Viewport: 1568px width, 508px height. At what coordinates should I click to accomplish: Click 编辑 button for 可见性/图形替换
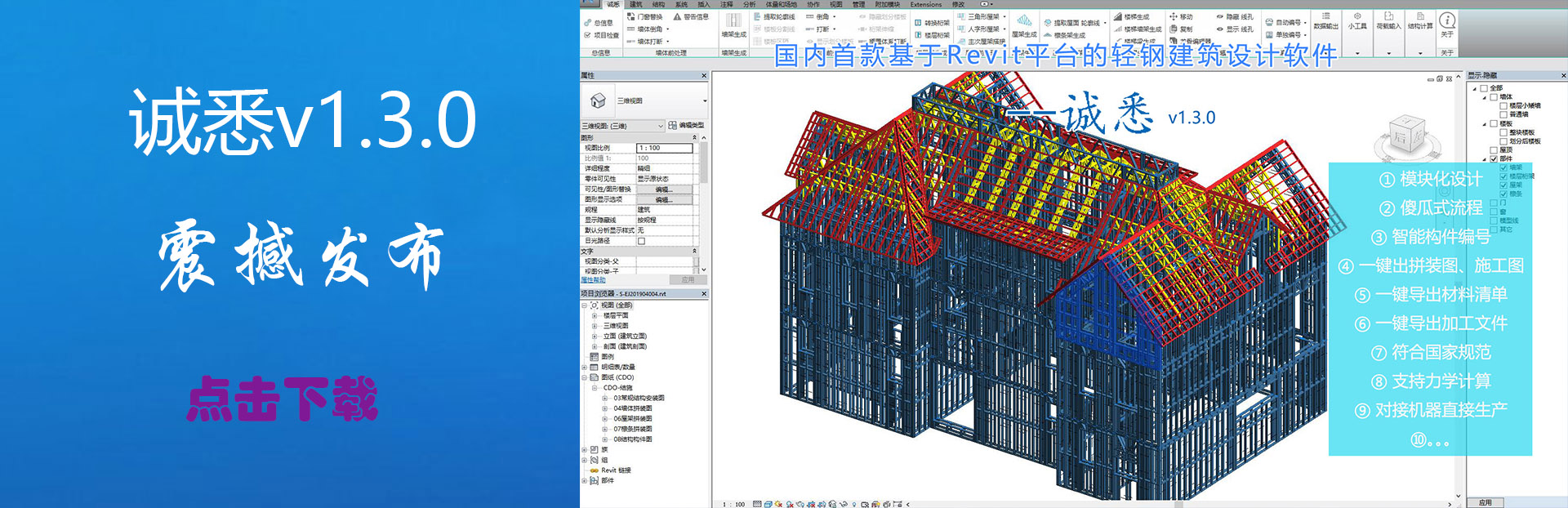point(663,189)
